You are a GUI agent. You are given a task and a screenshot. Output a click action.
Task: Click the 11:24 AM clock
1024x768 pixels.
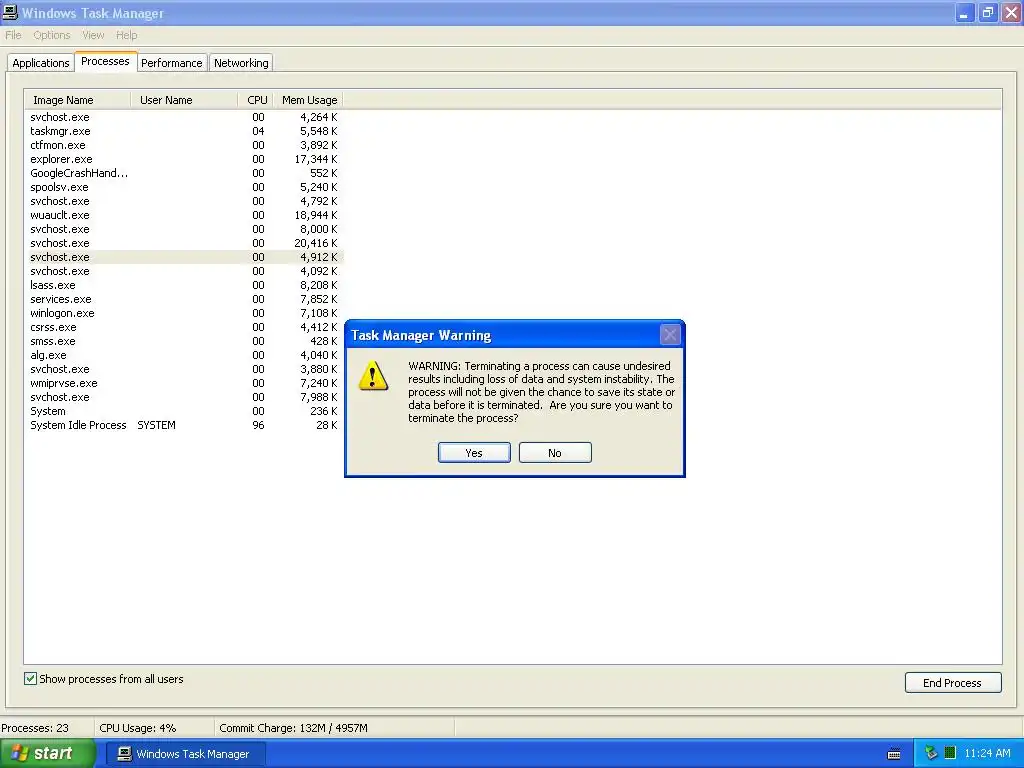[987, 753]
